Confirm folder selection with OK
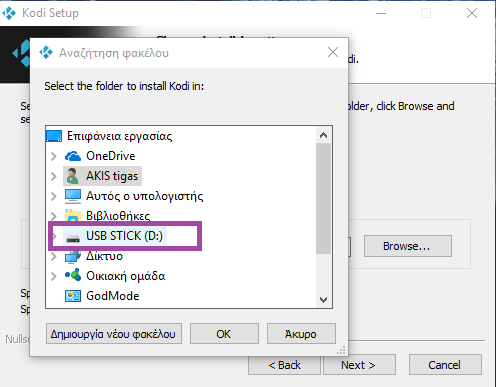 pos(224,334)
